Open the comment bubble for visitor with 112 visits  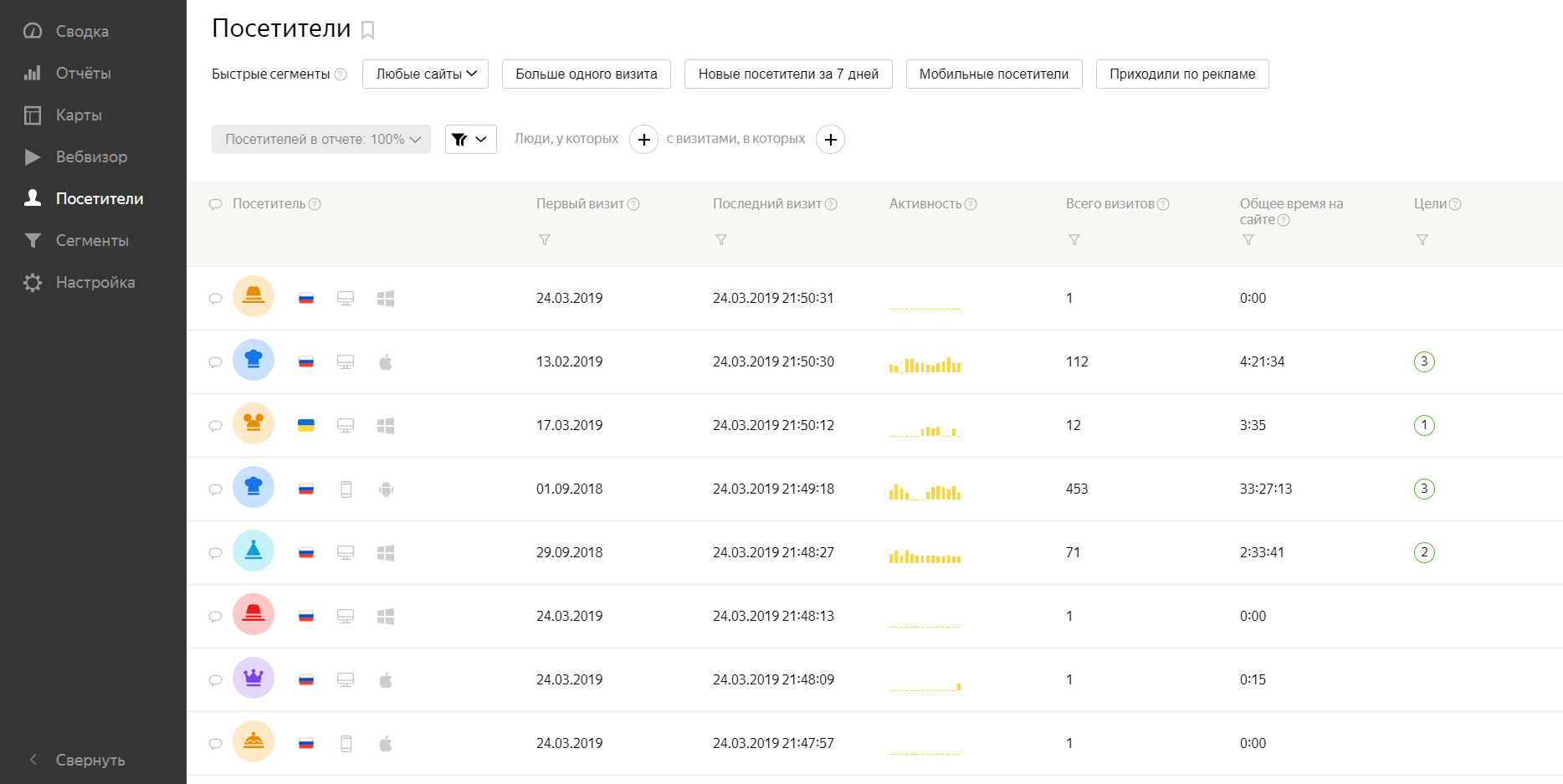215,362
